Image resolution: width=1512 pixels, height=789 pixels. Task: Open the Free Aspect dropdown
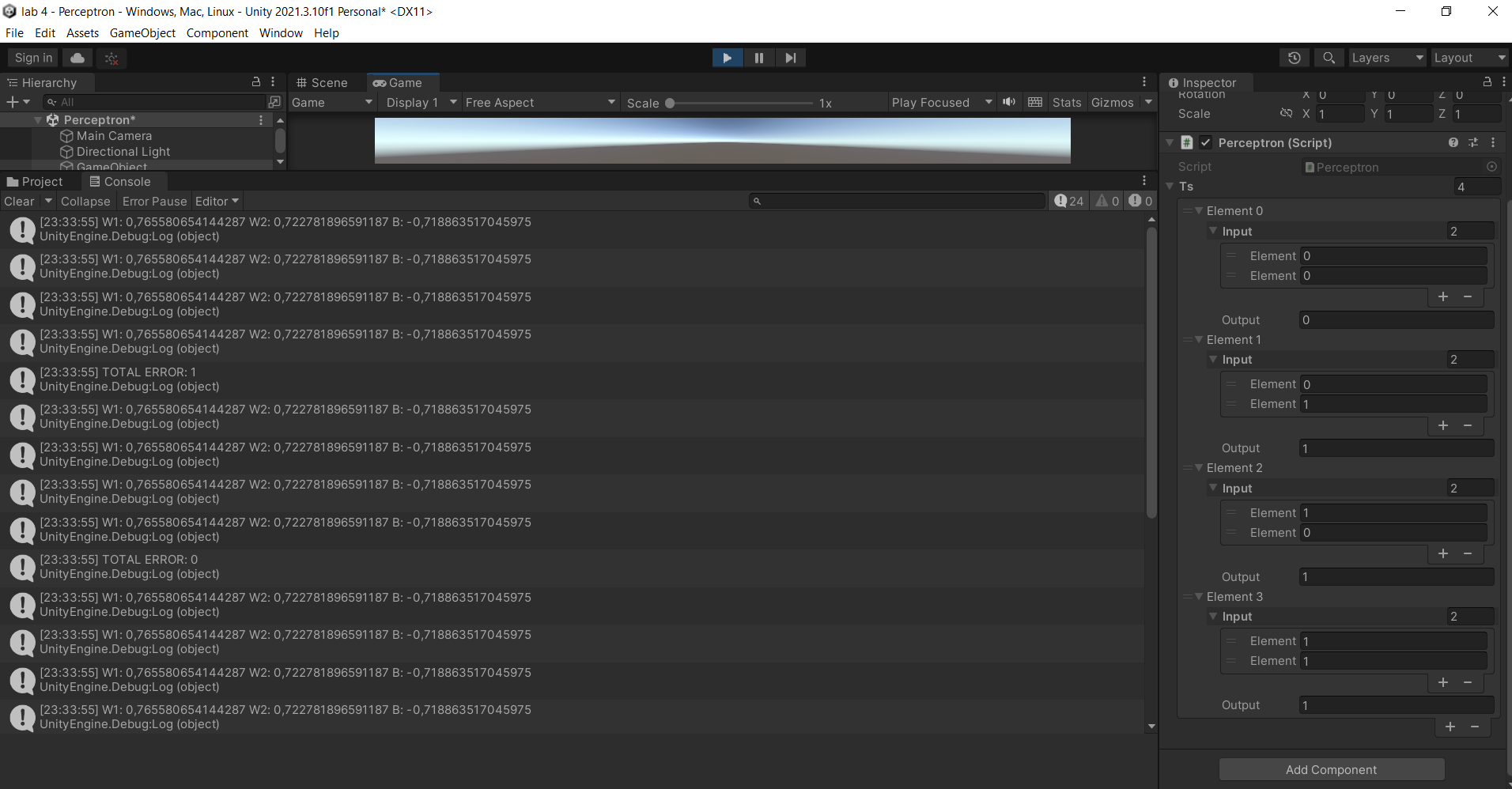[539, 102]
